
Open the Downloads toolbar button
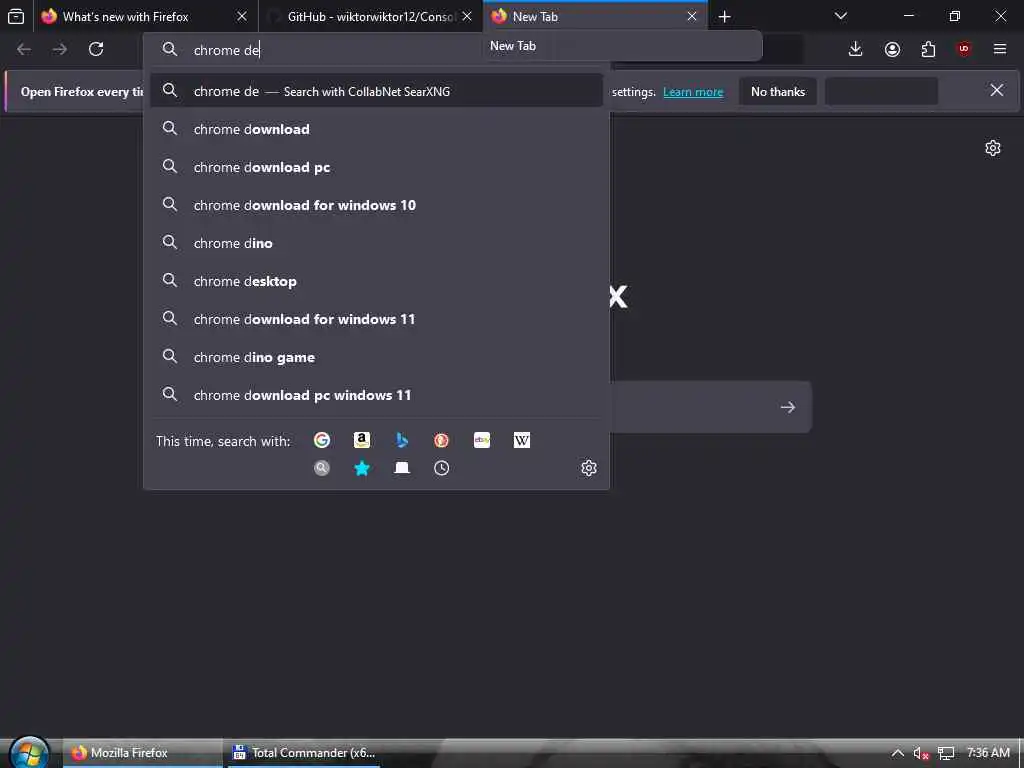856,49
